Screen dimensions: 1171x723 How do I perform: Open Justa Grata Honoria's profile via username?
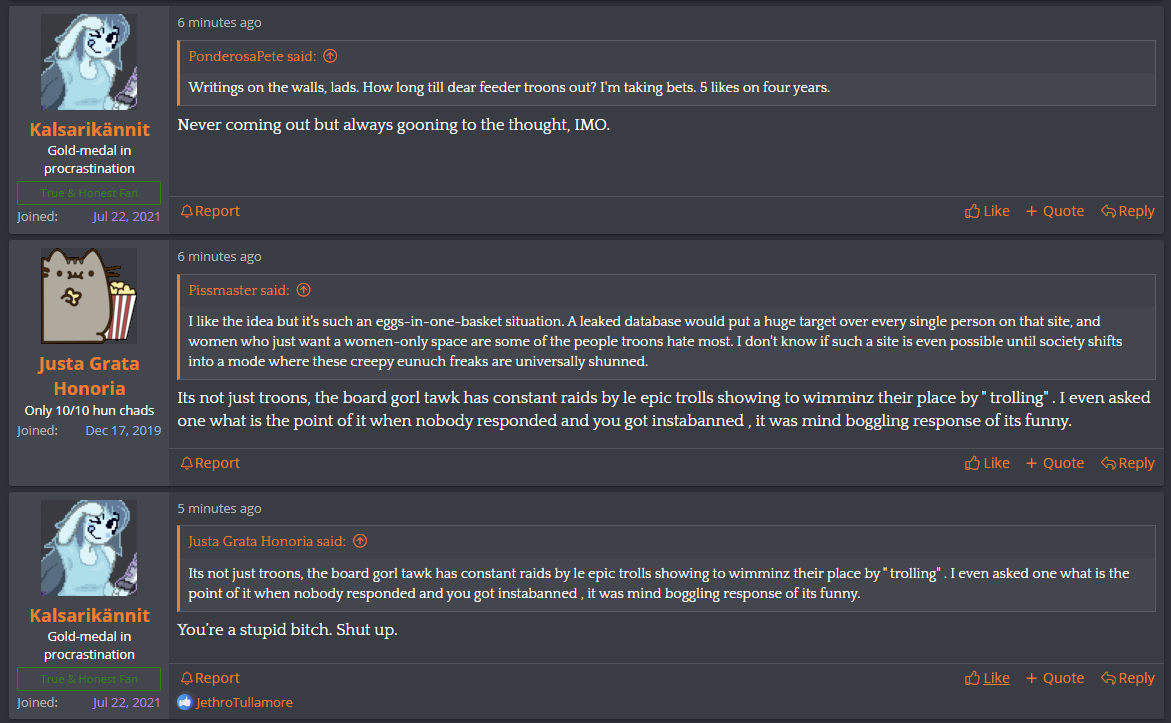click(89, 375)
